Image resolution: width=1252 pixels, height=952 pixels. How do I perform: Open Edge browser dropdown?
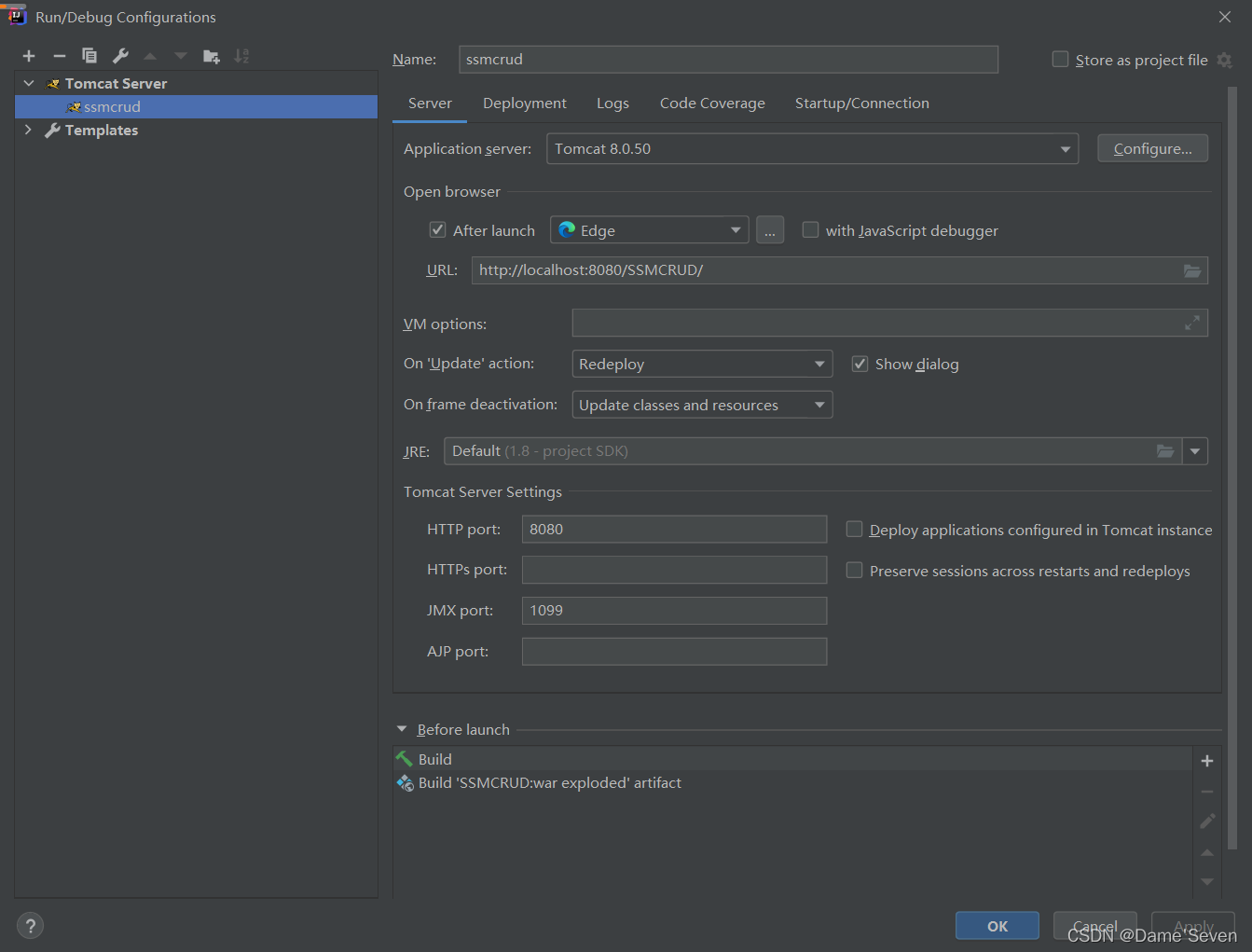[x=650, y=230]
